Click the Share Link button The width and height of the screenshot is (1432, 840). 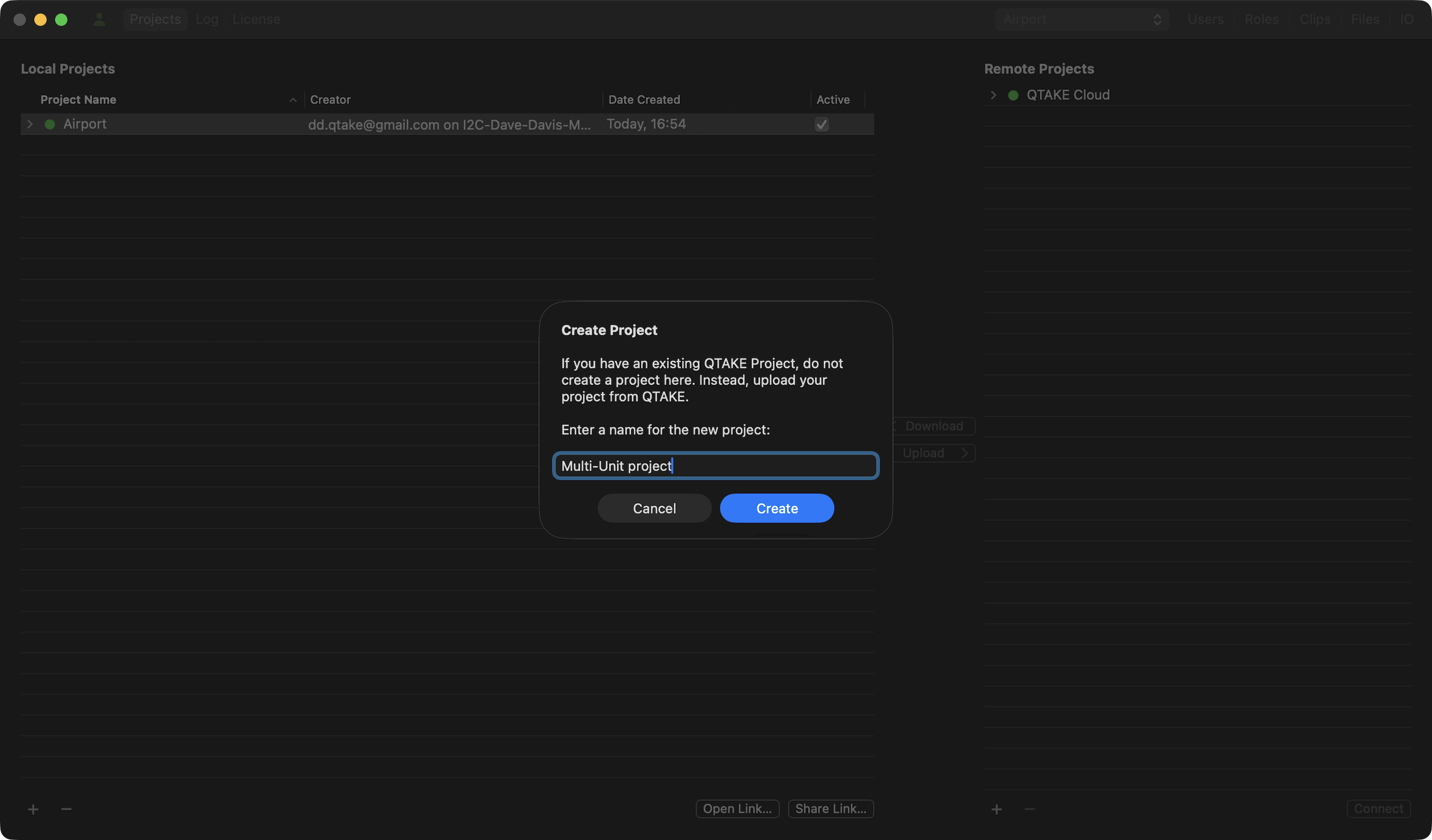pyautogui.click(x=830, y=809)
